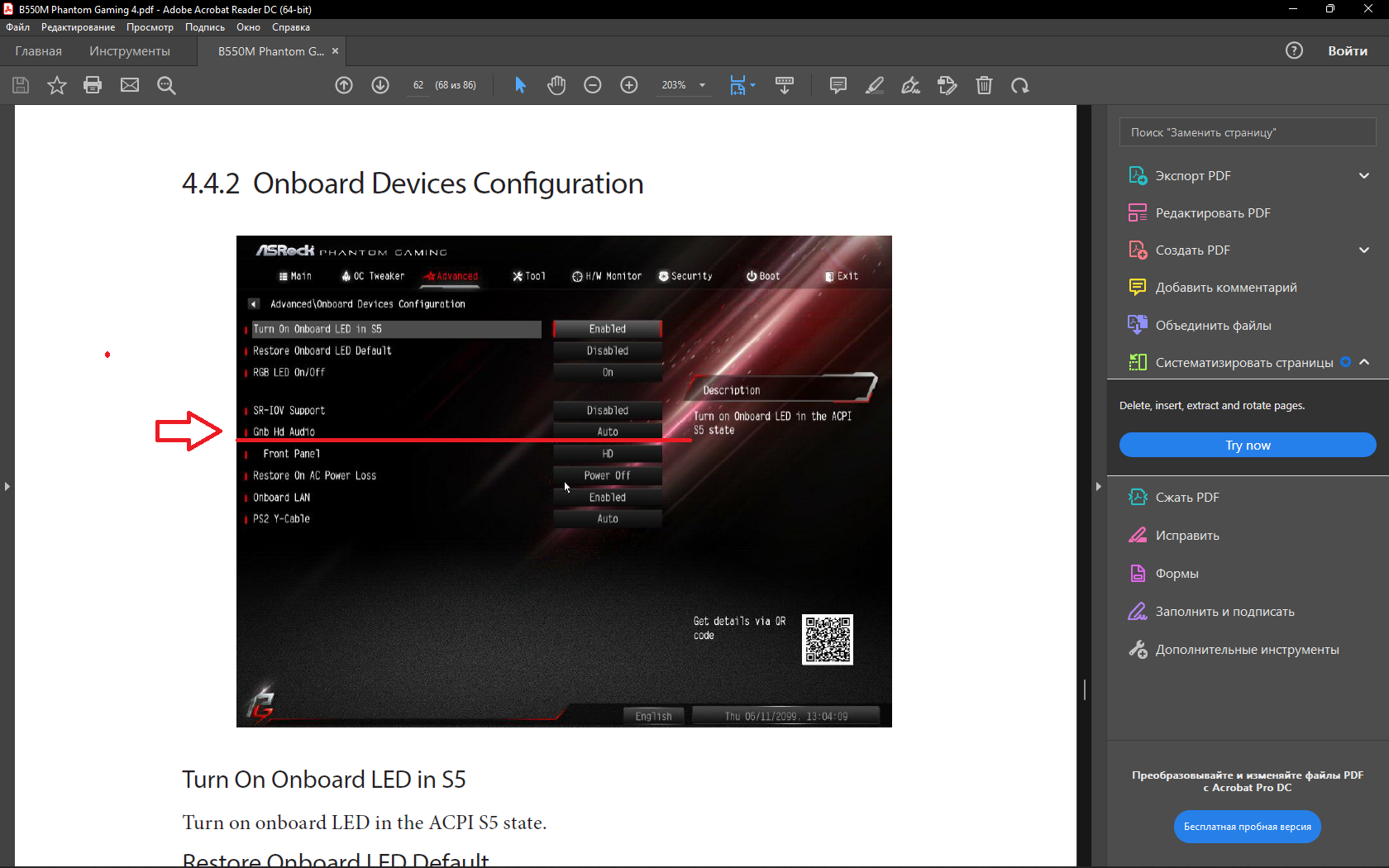Click the Rotate page icon
This screenshot has height=868, width=1389.
1020,85
